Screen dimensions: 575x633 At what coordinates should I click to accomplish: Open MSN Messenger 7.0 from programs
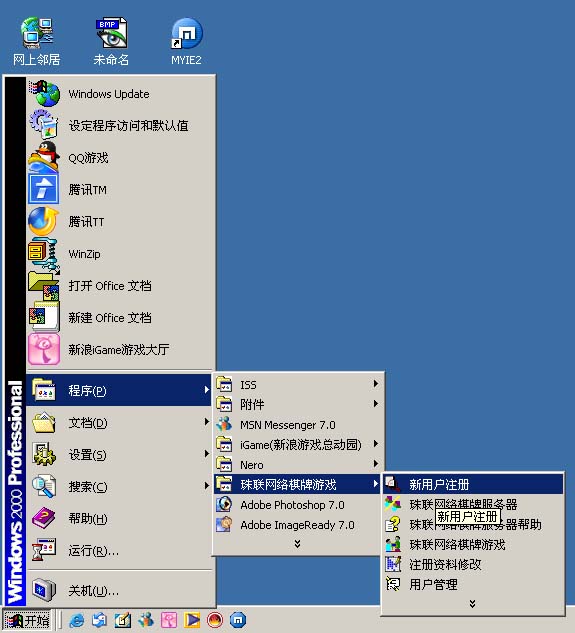[x=298, y=425]
